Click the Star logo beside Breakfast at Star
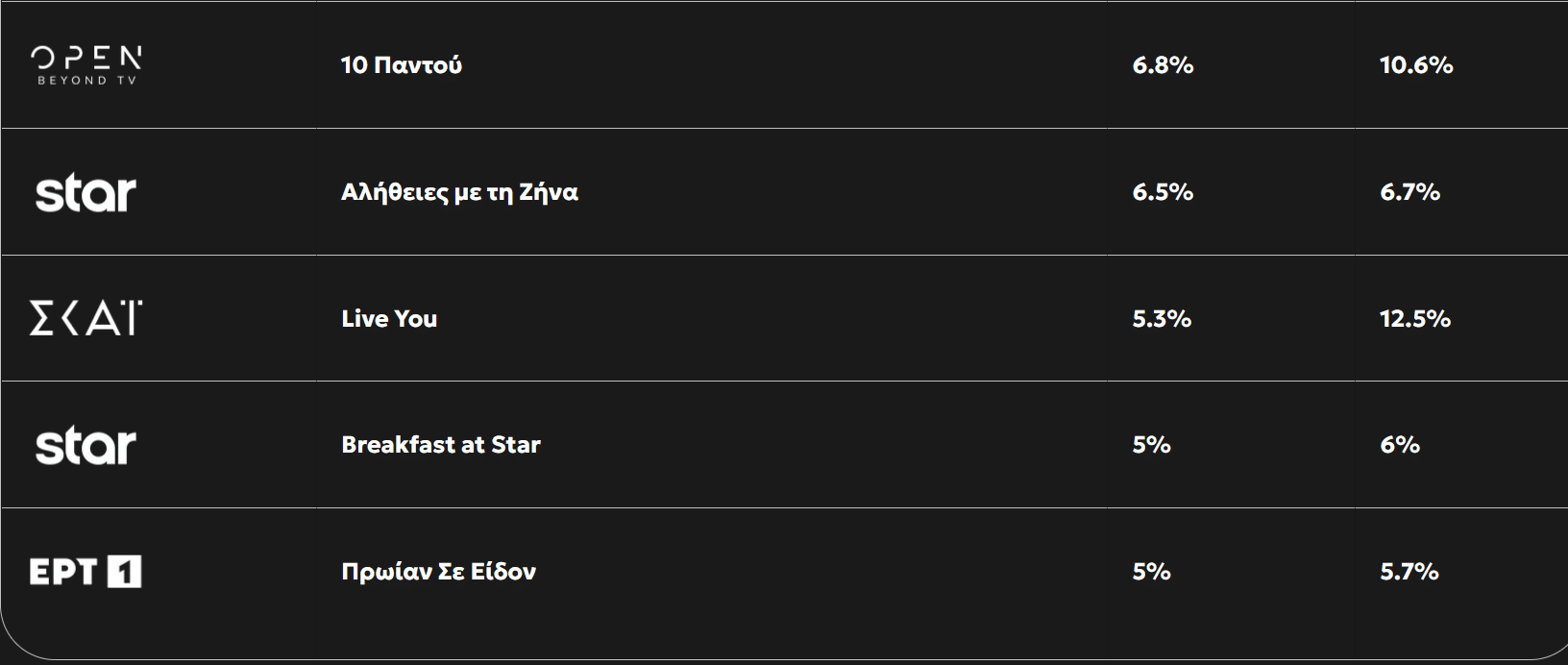This screenshot has width=1568, height=665. tap(86, 446)
